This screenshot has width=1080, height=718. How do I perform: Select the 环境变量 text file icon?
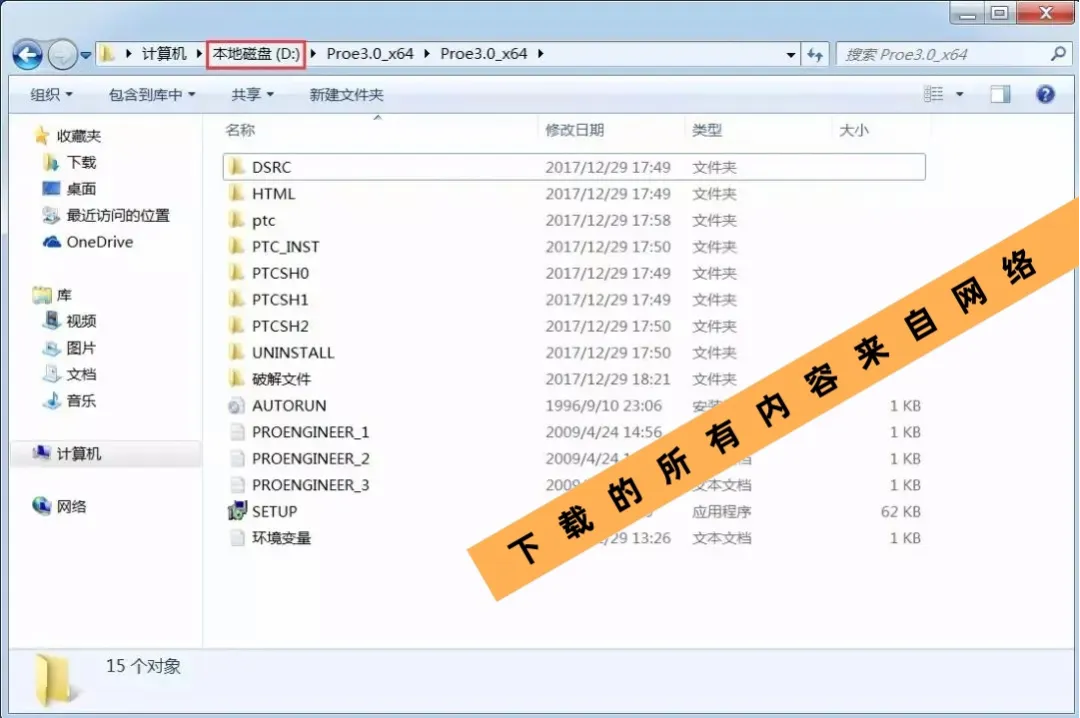click(237, 537)
